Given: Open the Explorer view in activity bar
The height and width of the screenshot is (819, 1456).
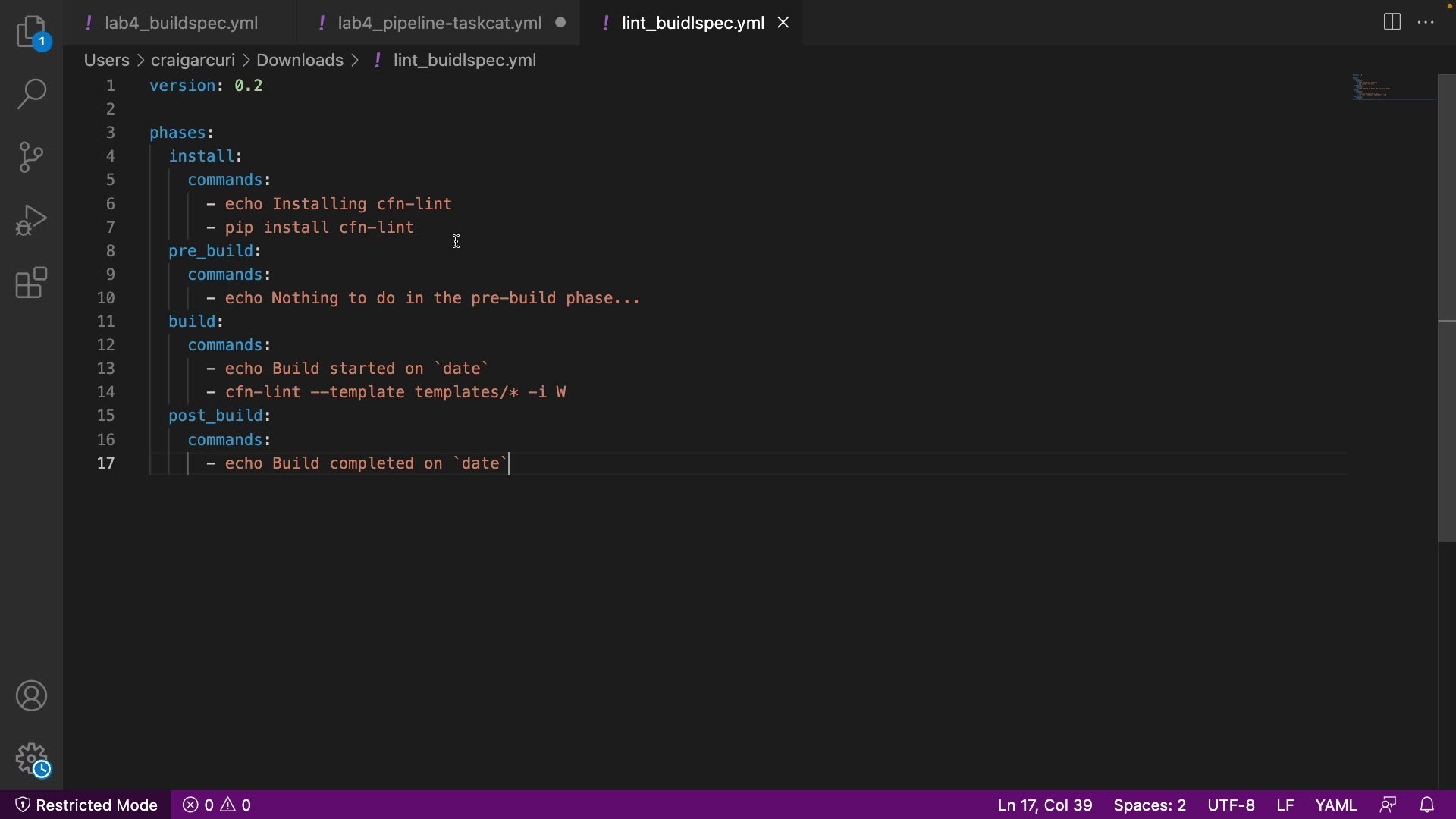Looking at the screenshot, I should pos(31,32).
